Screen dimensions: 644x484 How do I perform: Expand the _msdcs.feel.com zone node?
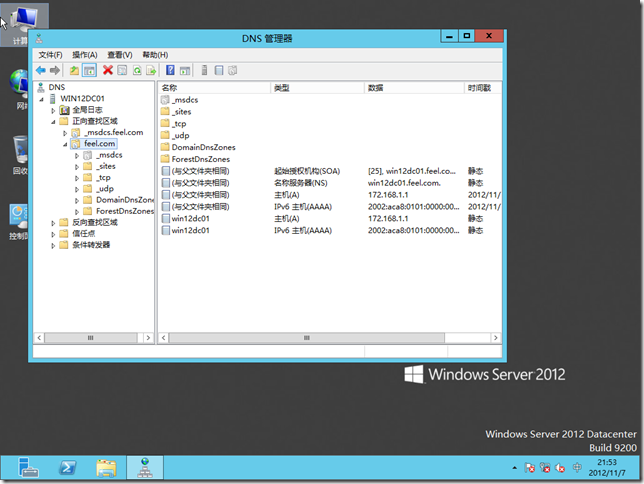pos(65,133)
